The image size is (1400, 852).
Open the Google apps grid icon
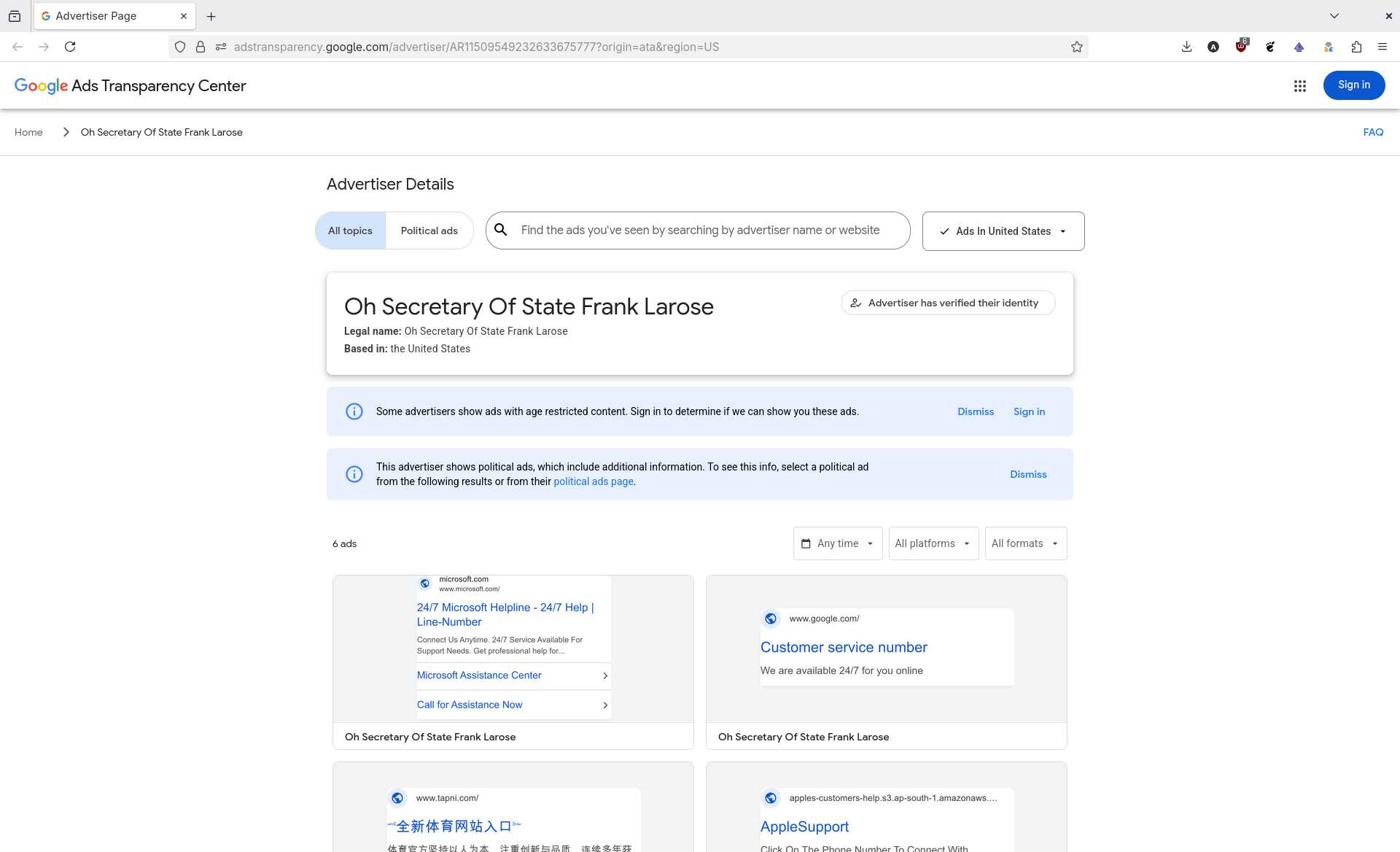click(x=1299, y=86)
